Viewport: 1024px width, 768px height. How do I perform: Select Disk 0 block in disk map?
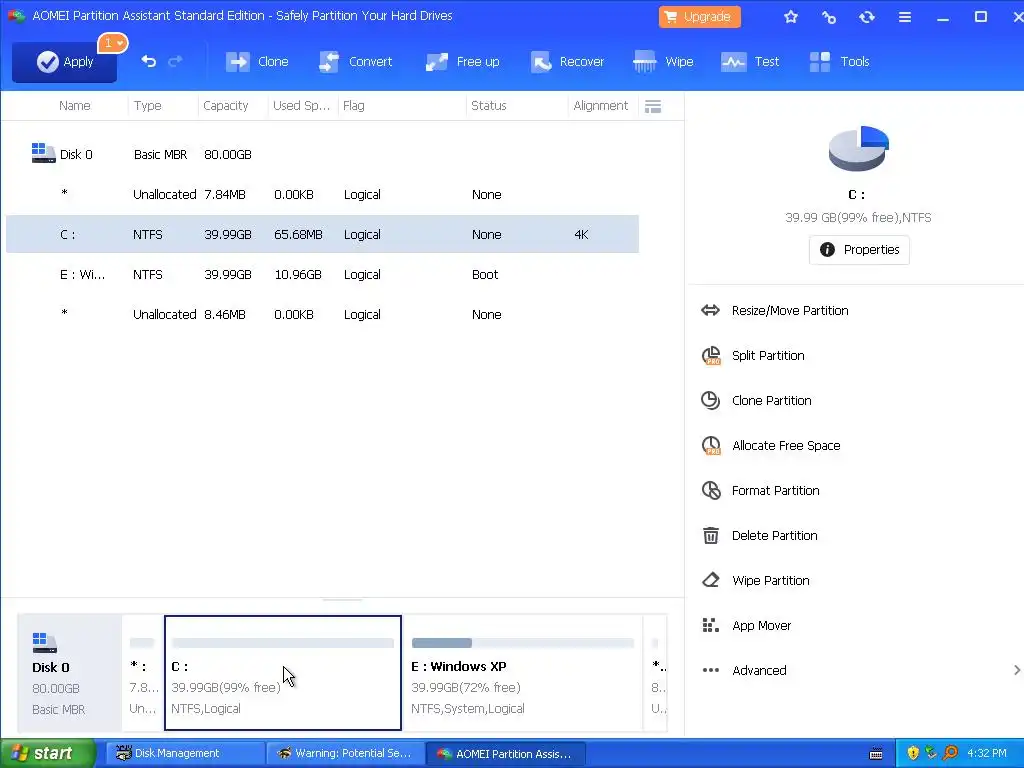[x=69, y=673]
